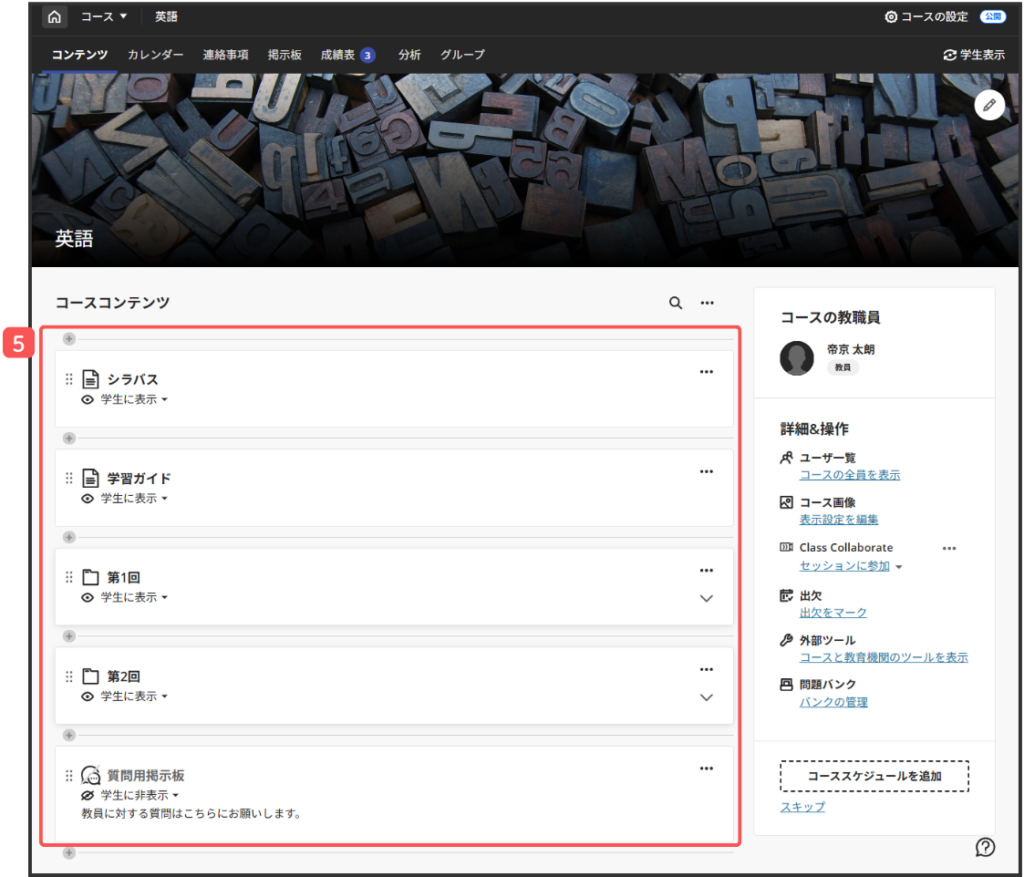The image size is (1024, 877).
Task: Click the home icon in top bar
Action: point(54,17)
